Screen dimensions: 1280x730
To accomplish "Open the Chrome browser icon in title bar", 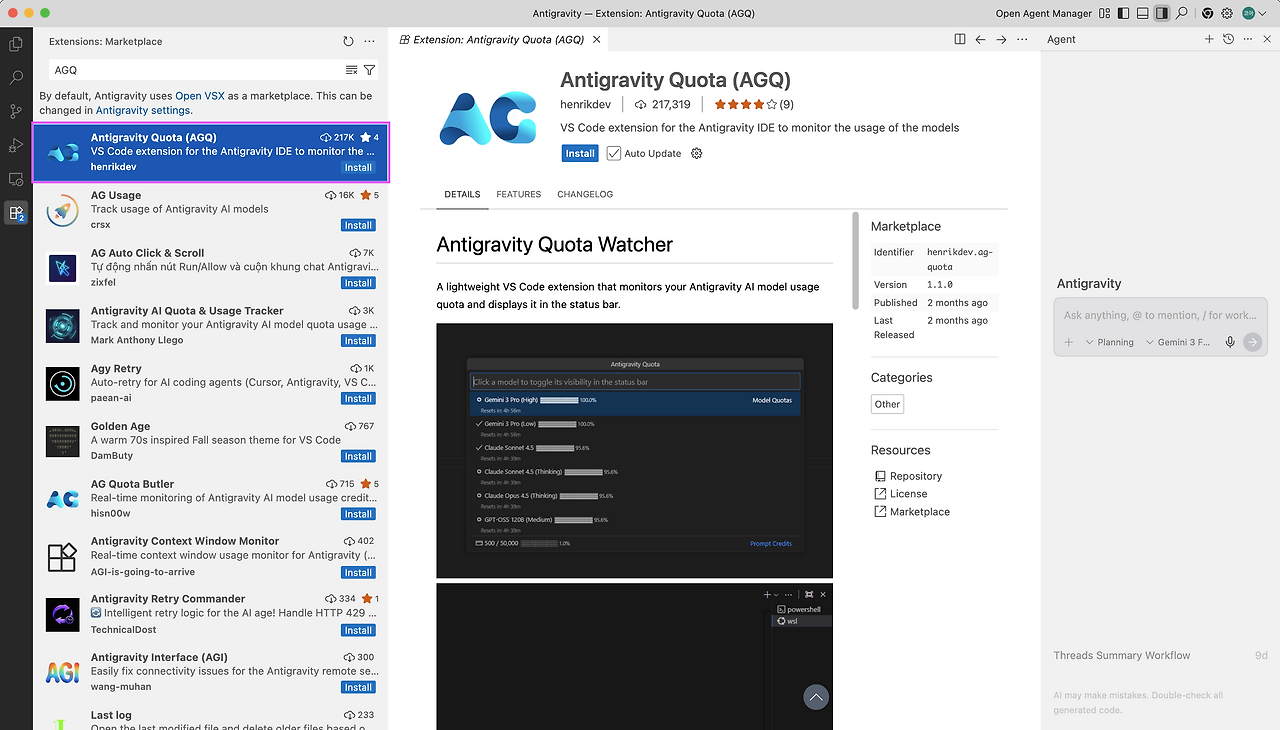I will coord(1207,13).
